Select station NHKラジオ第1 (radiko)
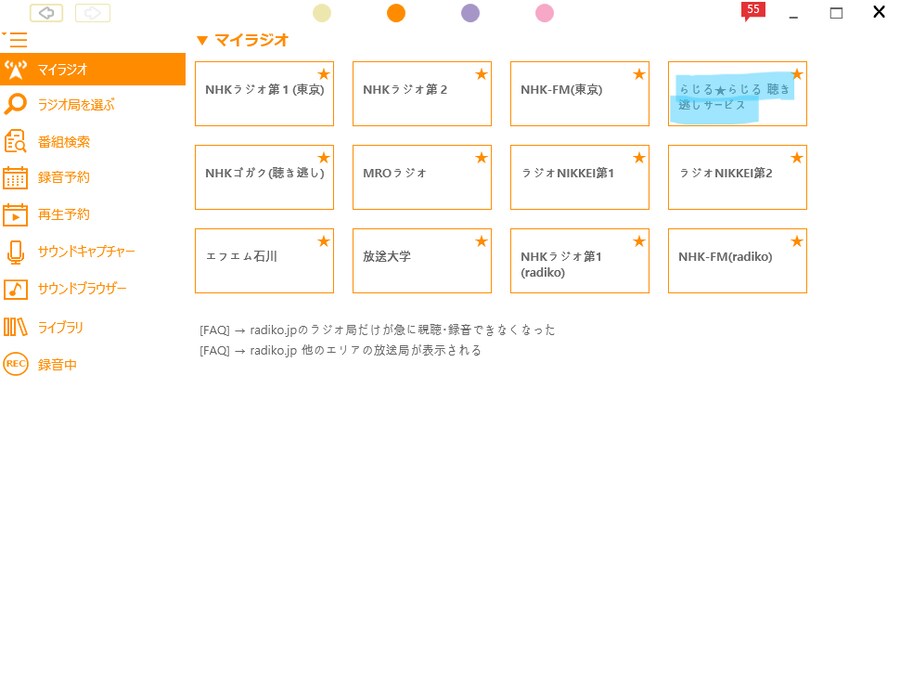 coord(580,261)
